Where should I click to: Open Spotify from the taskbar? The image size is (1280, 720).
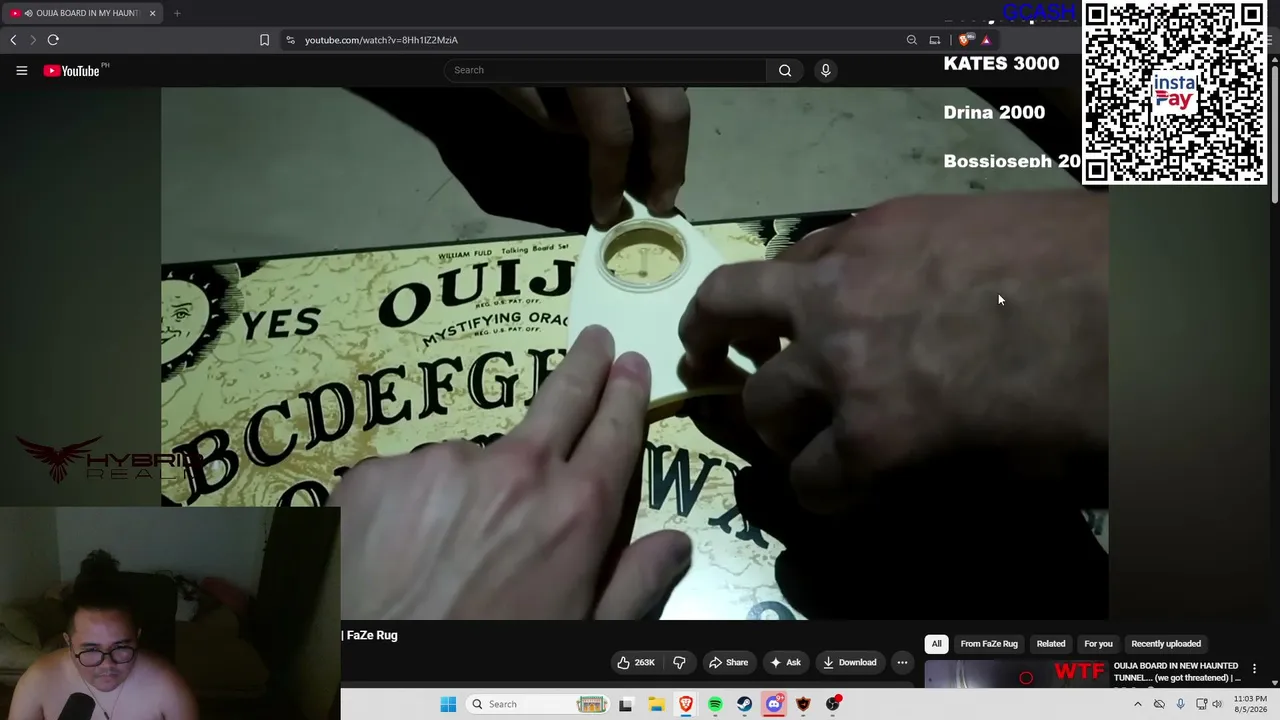[715, 704]
